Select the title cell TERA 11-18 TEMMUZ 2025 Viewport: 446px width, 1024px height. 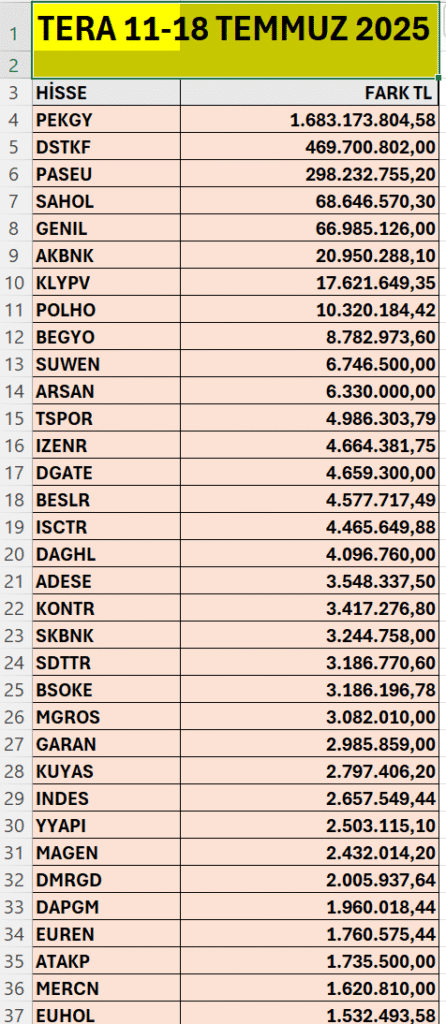(236, 39)
